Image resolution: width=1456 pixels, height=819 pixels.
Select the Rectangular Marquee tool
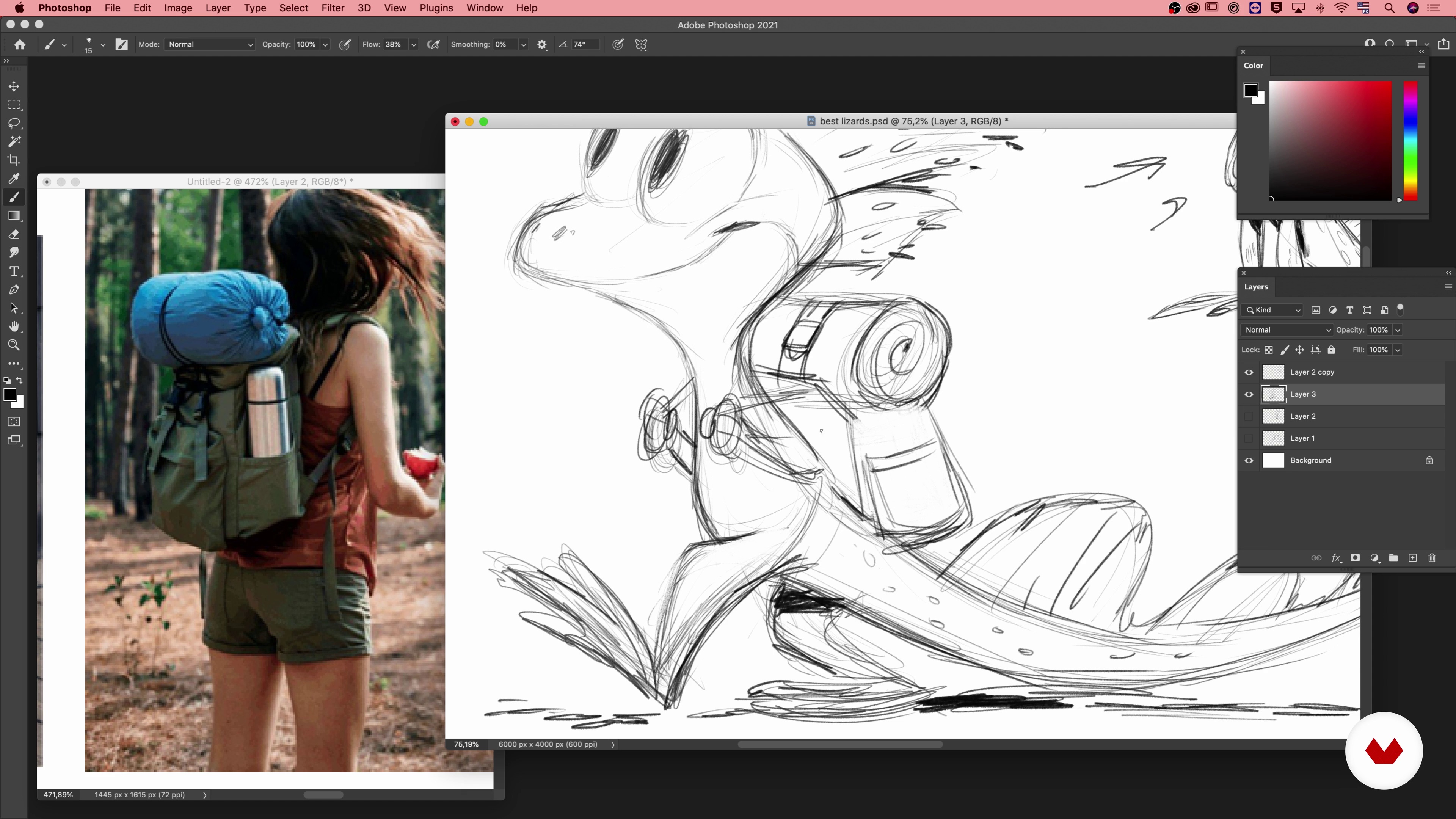(x=14, y=105)
